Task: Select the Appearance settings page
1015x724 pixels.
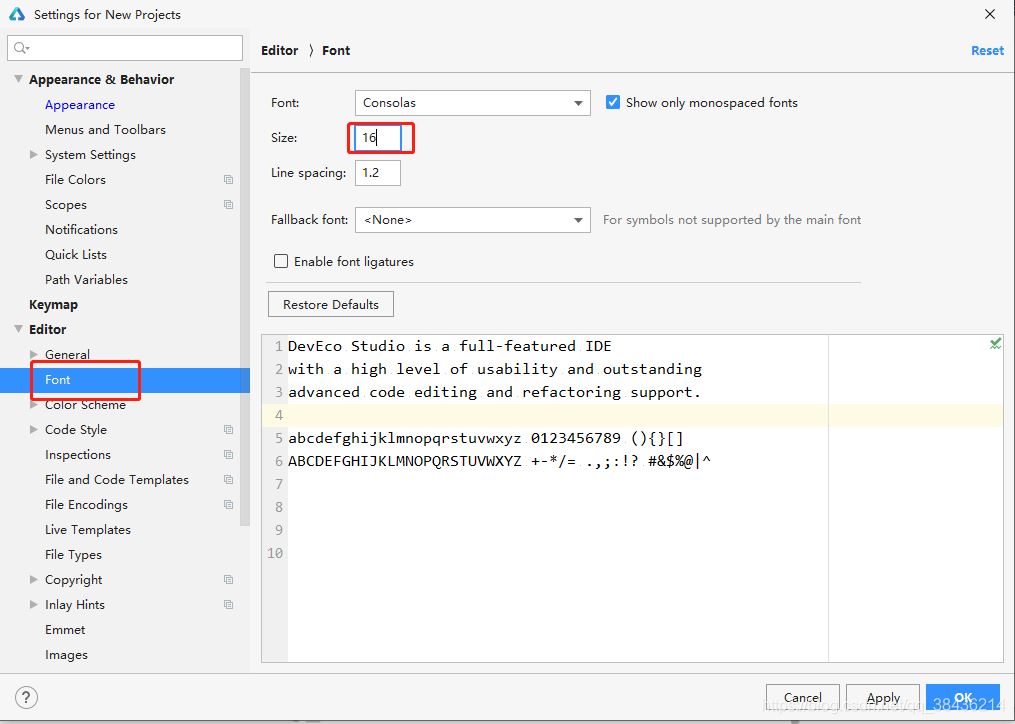Action: pos(80,104)
